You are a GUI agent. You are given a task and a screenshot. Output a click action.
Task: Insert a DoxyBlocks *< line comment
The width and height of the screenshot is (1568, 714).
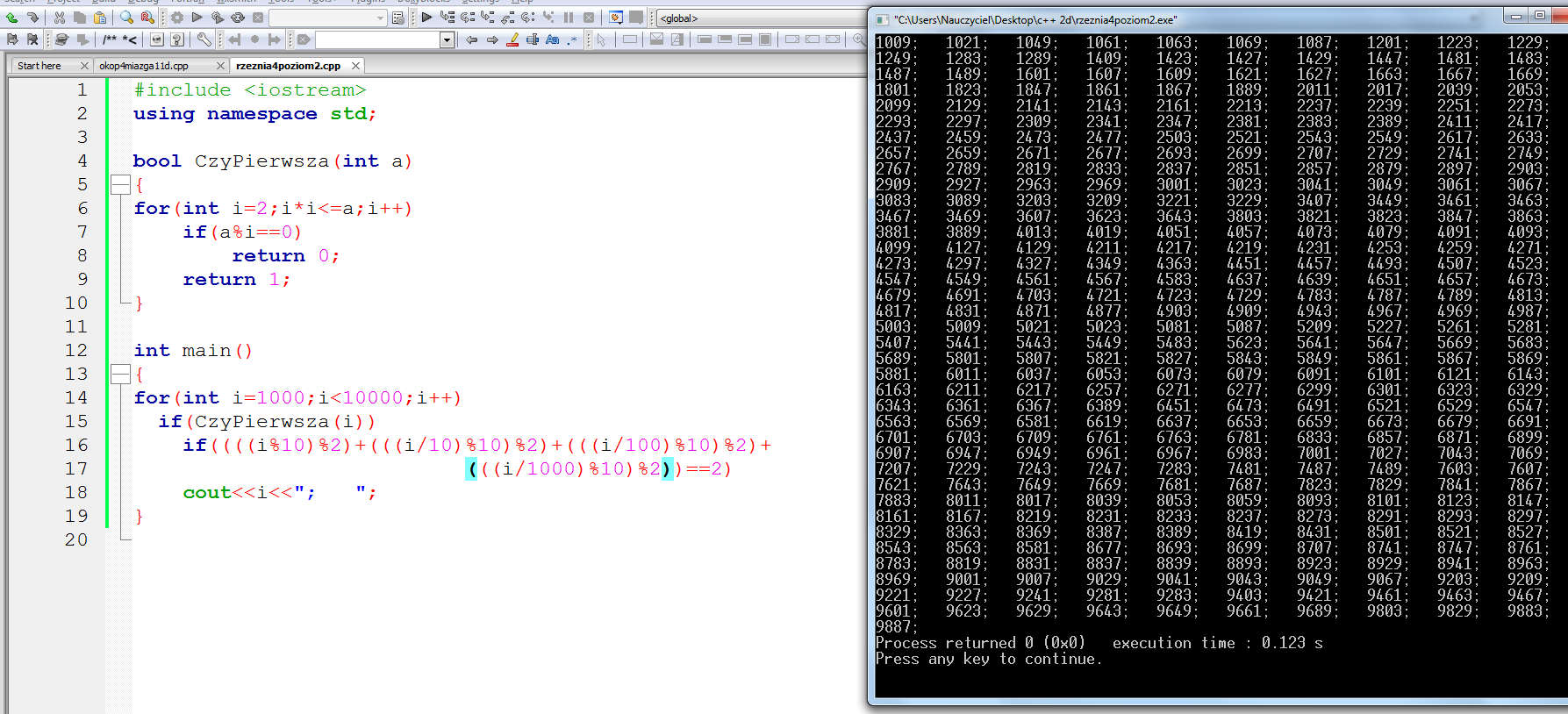pos(129,39)
